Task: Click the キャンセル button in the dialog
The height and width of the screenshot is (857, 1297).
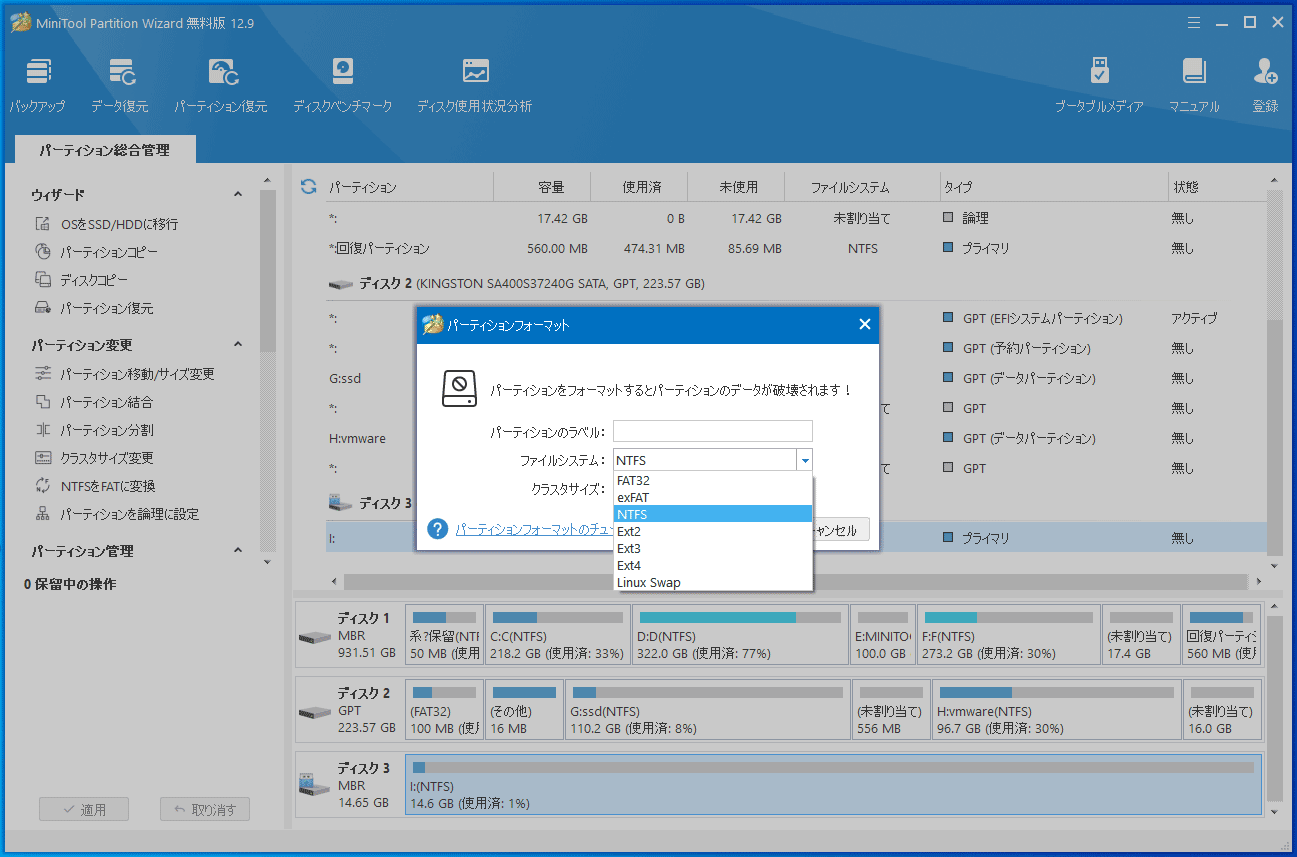Action: [x=838, y=530]
